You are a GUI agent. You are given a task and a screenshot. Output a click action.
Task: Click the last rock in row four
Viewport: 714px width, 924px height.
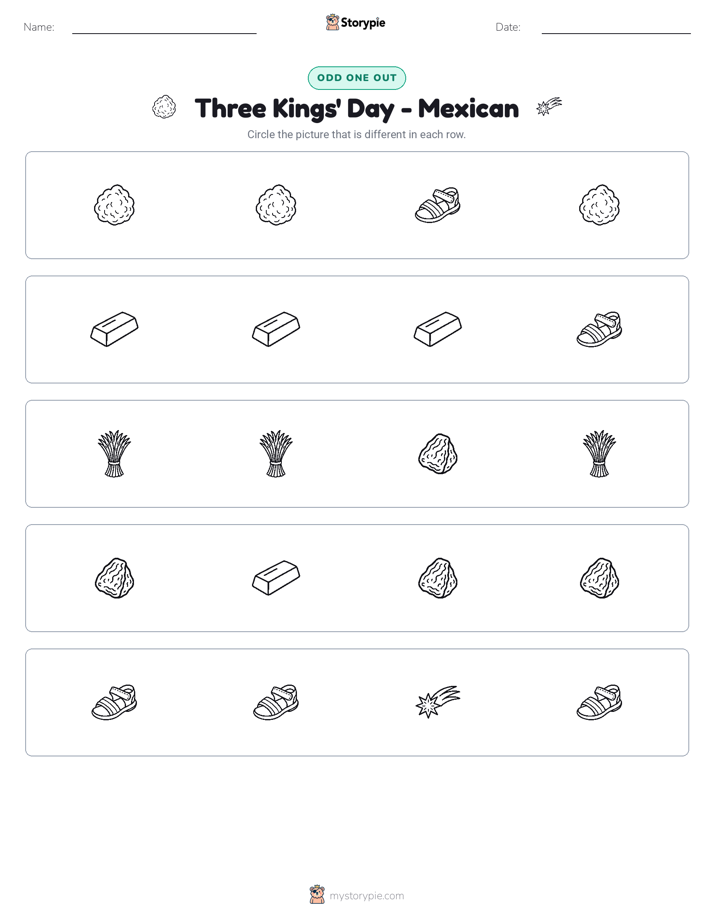[599, 578]
